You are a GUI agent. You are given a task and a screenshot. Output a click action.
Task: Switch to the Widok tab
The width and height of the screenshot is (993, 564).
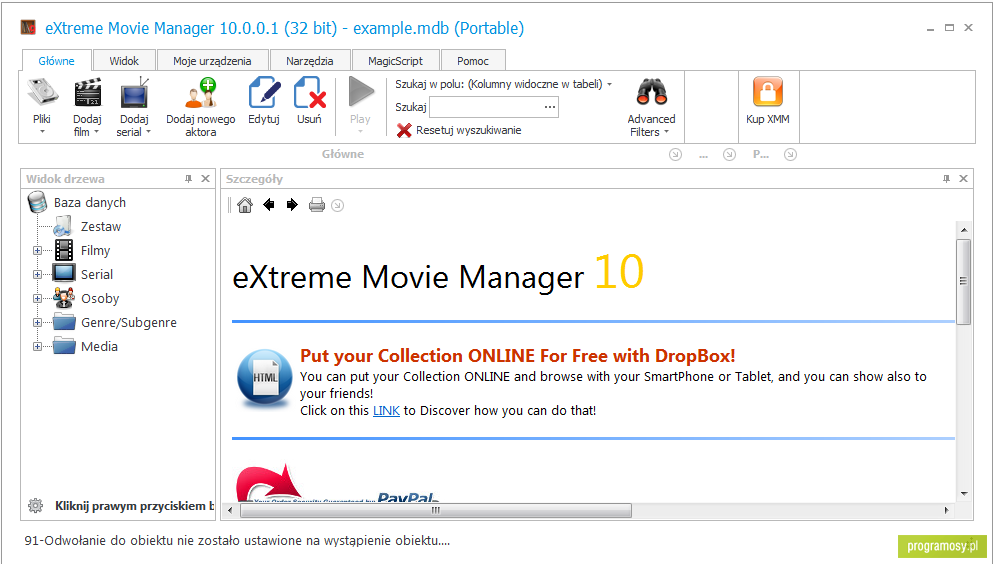[124, 61]
